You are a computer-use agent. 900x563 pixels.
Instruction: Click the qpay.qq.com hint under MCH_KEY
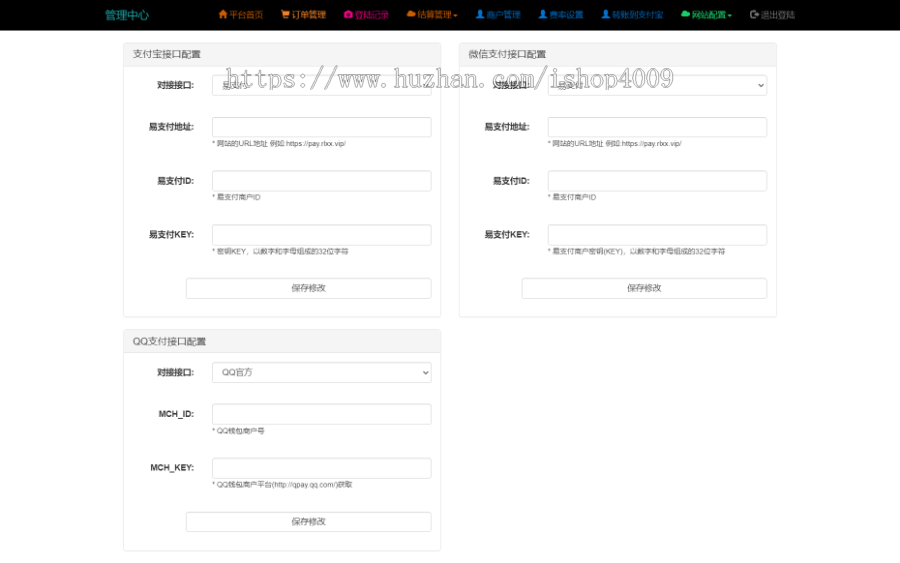282,485
